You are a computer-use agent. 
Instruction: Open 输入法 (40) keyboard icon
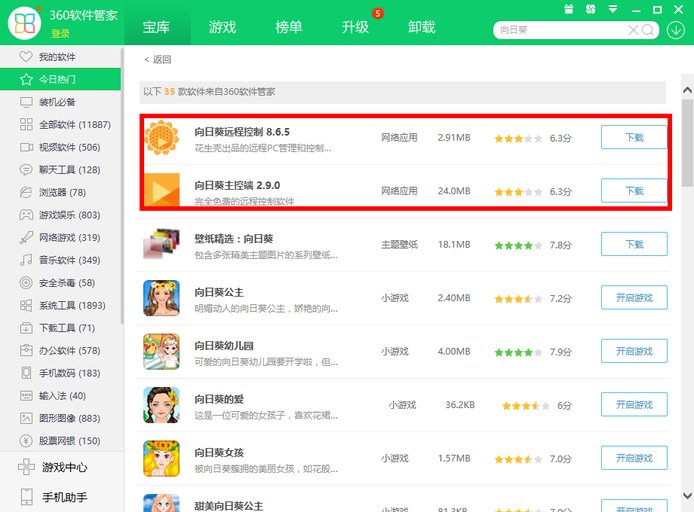pyautogui.click(x=26, y=396)
